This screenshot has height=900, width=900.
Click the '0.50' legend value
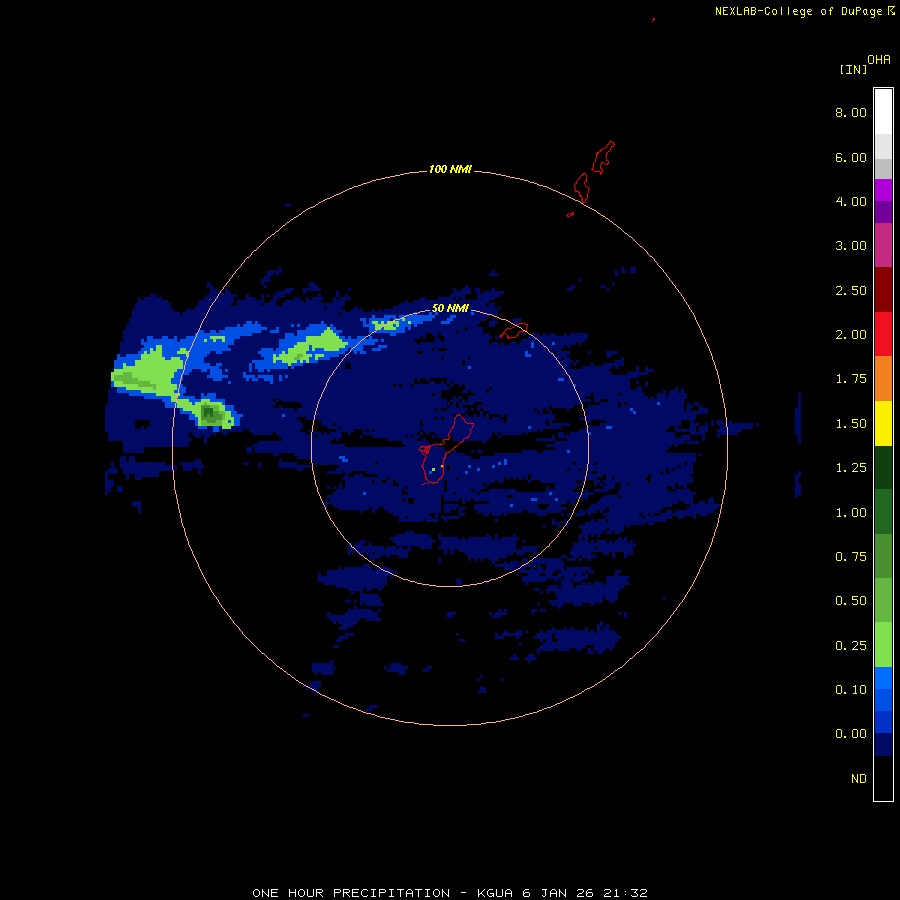[851, 601]
